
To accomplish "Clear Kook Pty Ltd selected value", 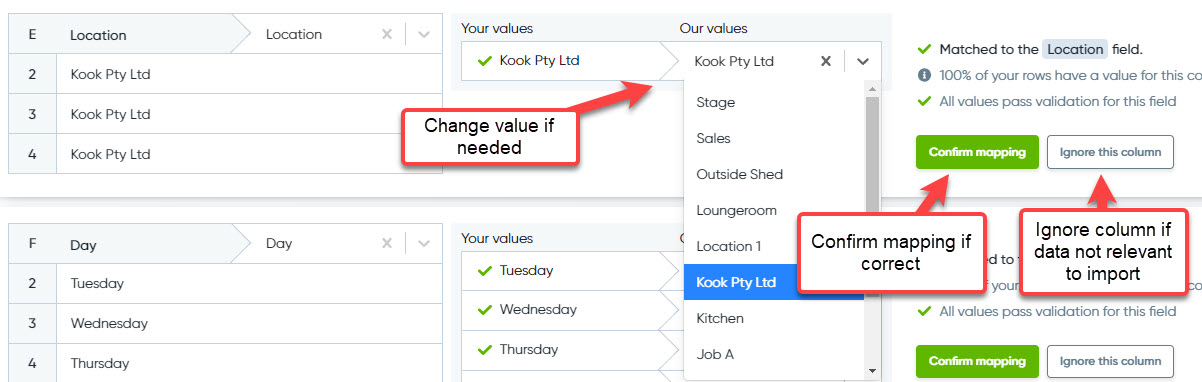I will [826, 61].
